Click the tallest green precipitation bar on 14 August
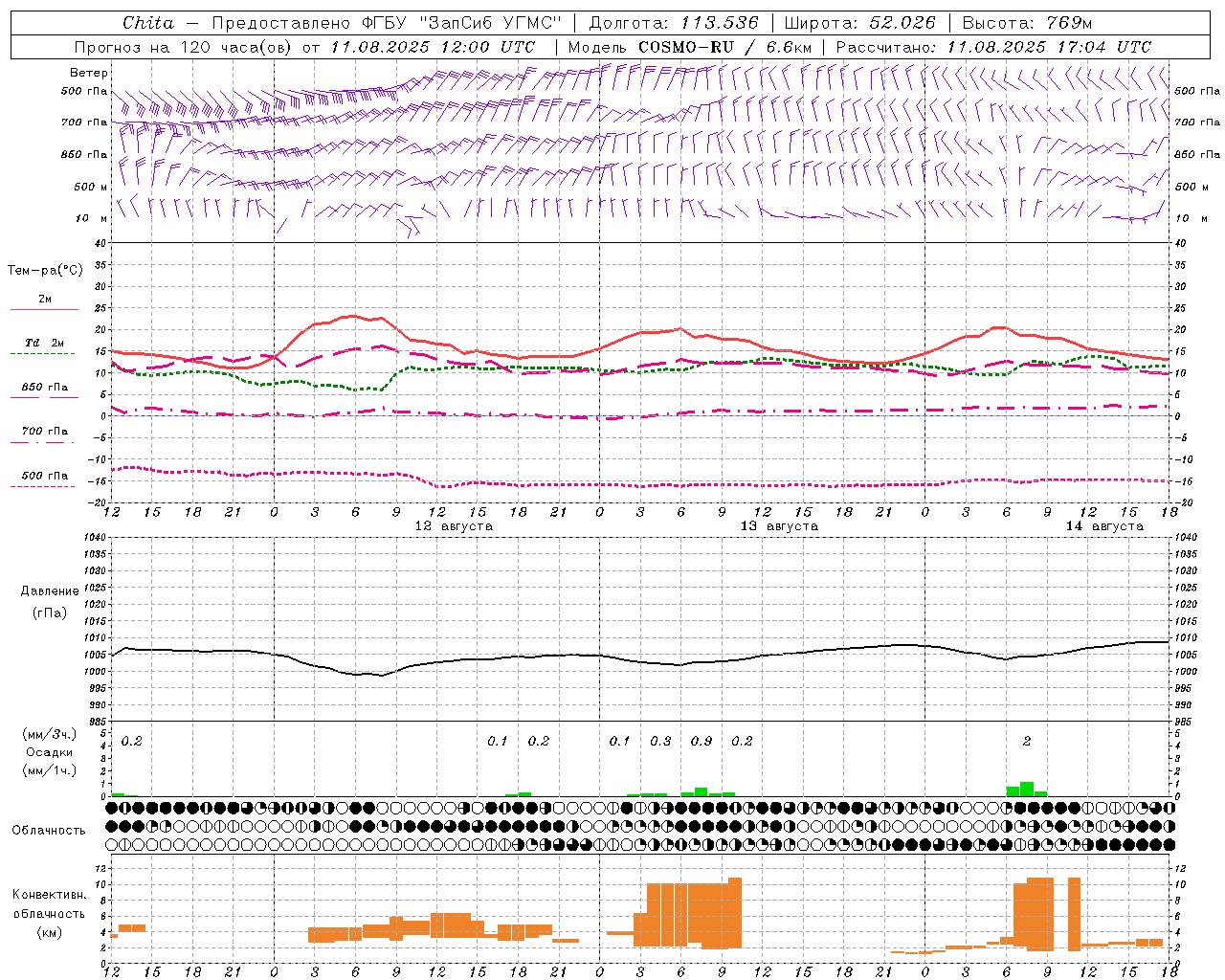This screenshot has height=980, width=1225. click(x=1027, y=790)
